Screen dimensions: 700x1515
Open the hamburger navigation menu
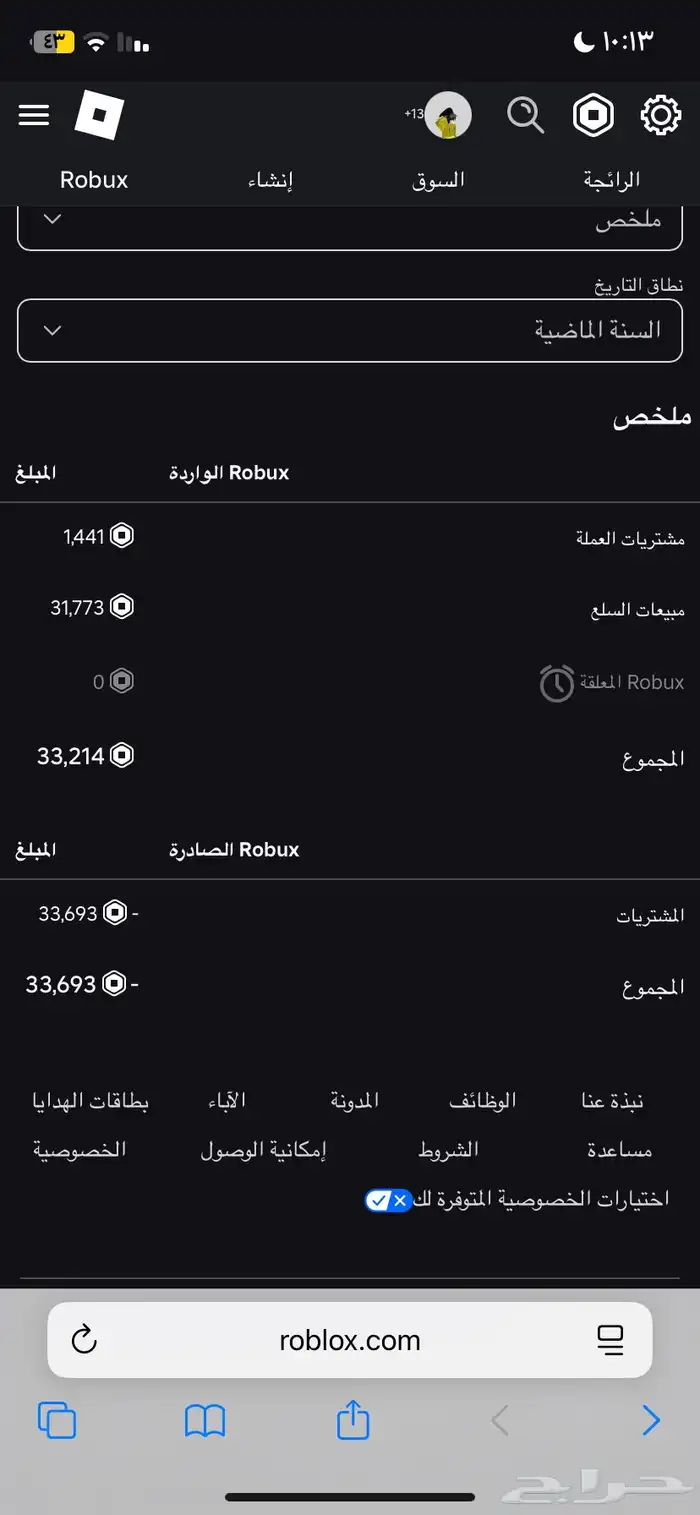(34, 116)
